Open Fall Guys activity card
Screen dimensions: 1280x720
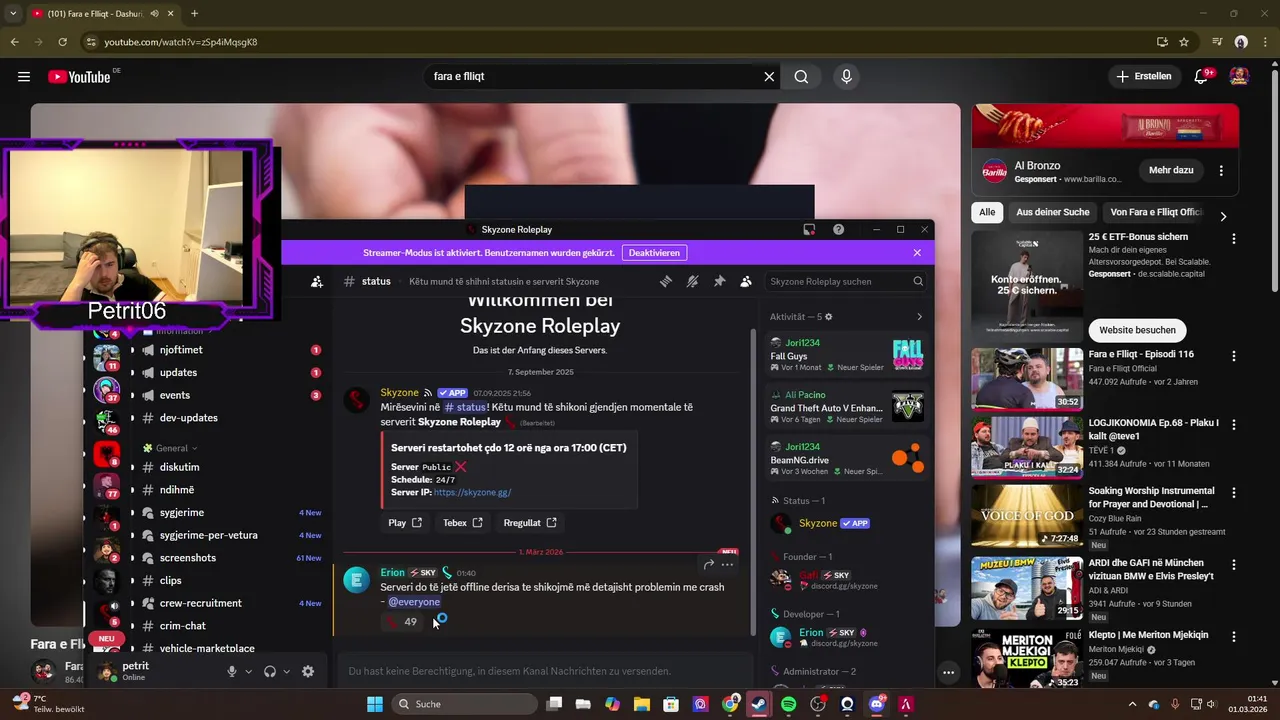coord(847,355)
